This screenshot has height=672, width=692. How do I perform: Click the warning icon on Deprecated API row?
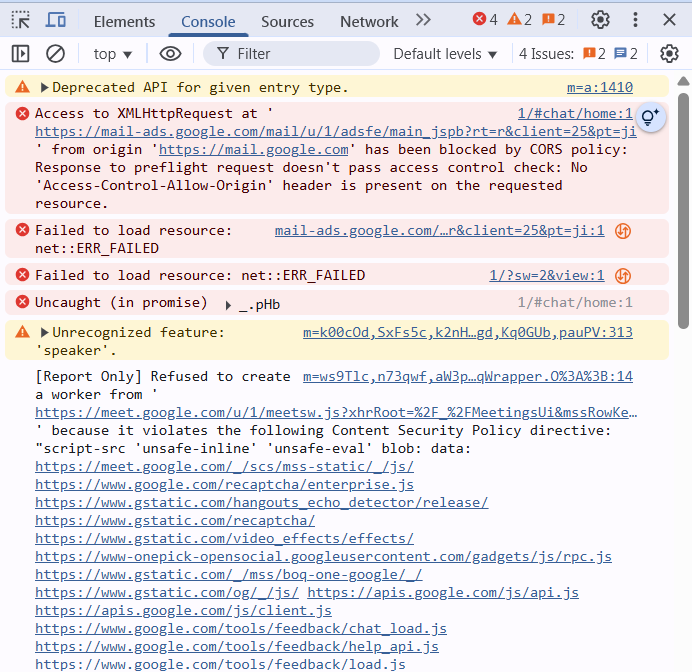coord(23,87)
